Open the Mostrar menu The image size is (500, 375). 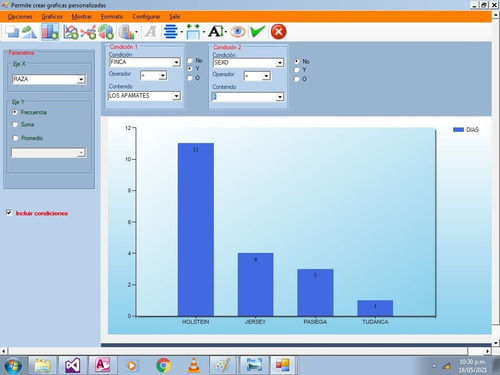(x=82, y=16)
